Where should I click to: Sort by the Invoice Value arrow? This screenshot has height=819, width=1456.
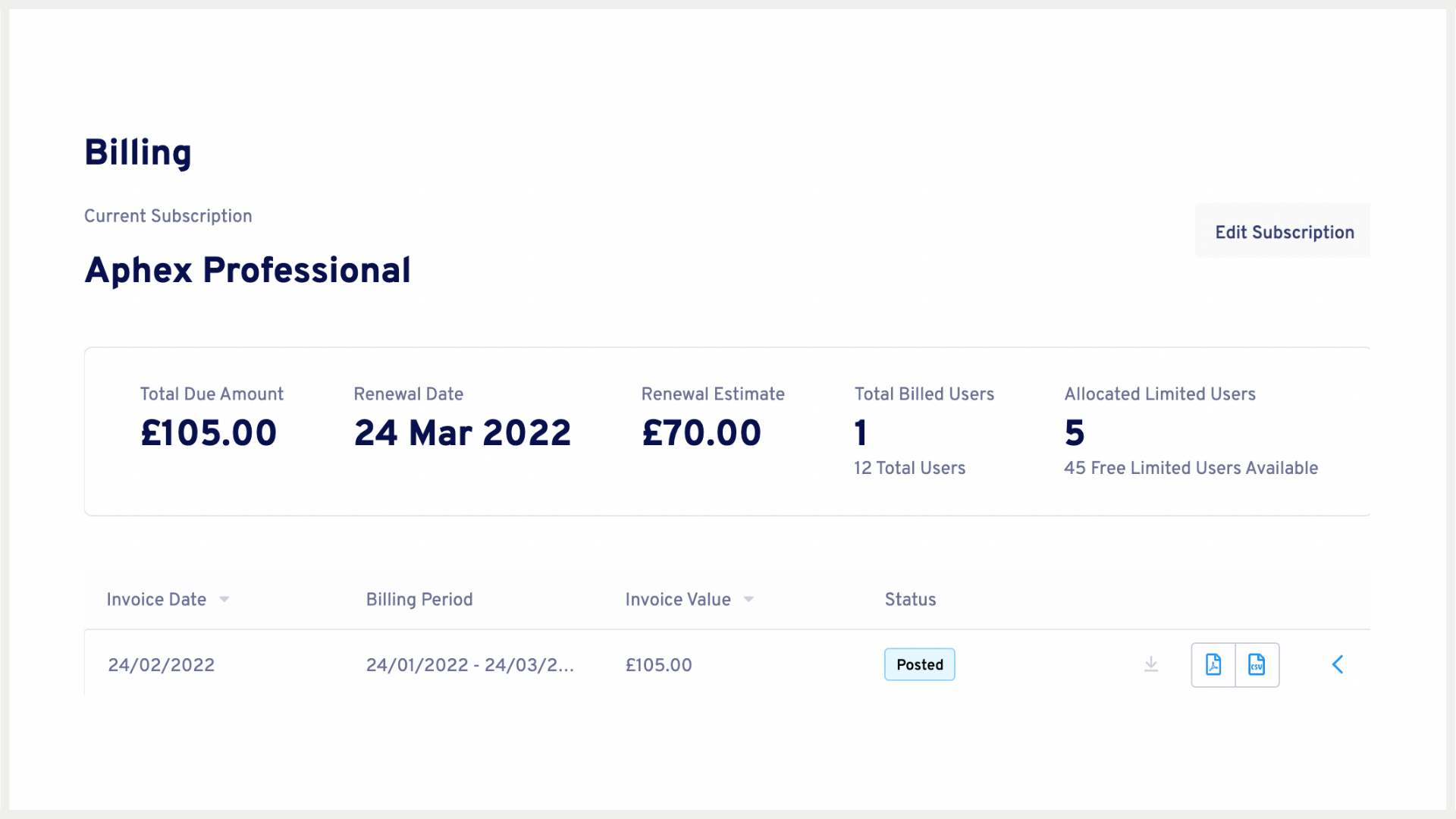click(x=748, y=600)
